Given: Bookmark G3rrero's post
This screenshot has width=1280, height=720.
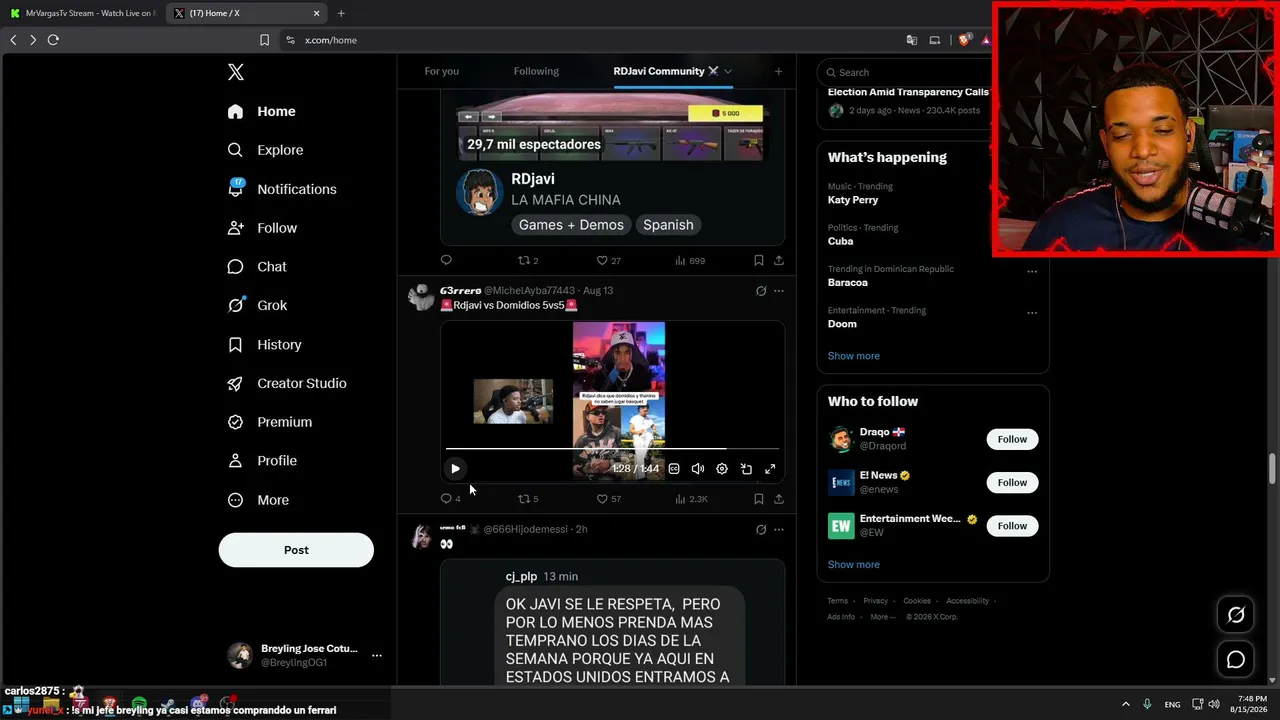Looking at the screenshot, I should tap(758, 498).
